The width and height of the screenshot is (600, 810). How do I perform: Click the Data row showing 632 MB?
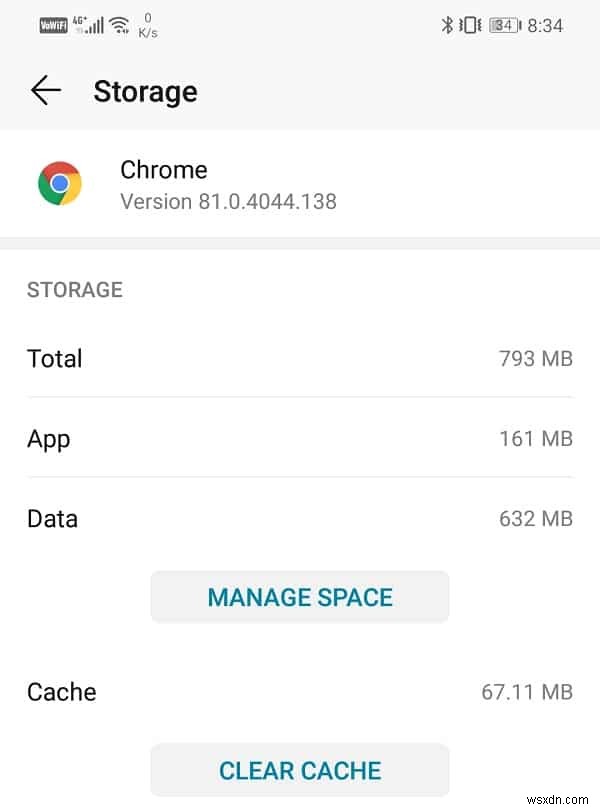[x=299, y=518]
